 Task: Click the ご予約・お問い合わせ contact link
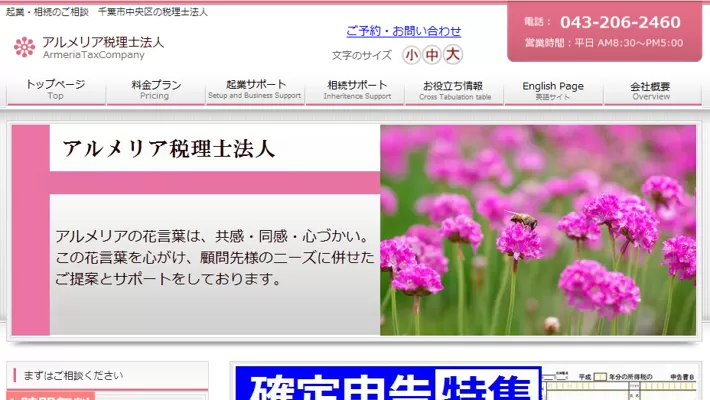(x=404, y=31)
